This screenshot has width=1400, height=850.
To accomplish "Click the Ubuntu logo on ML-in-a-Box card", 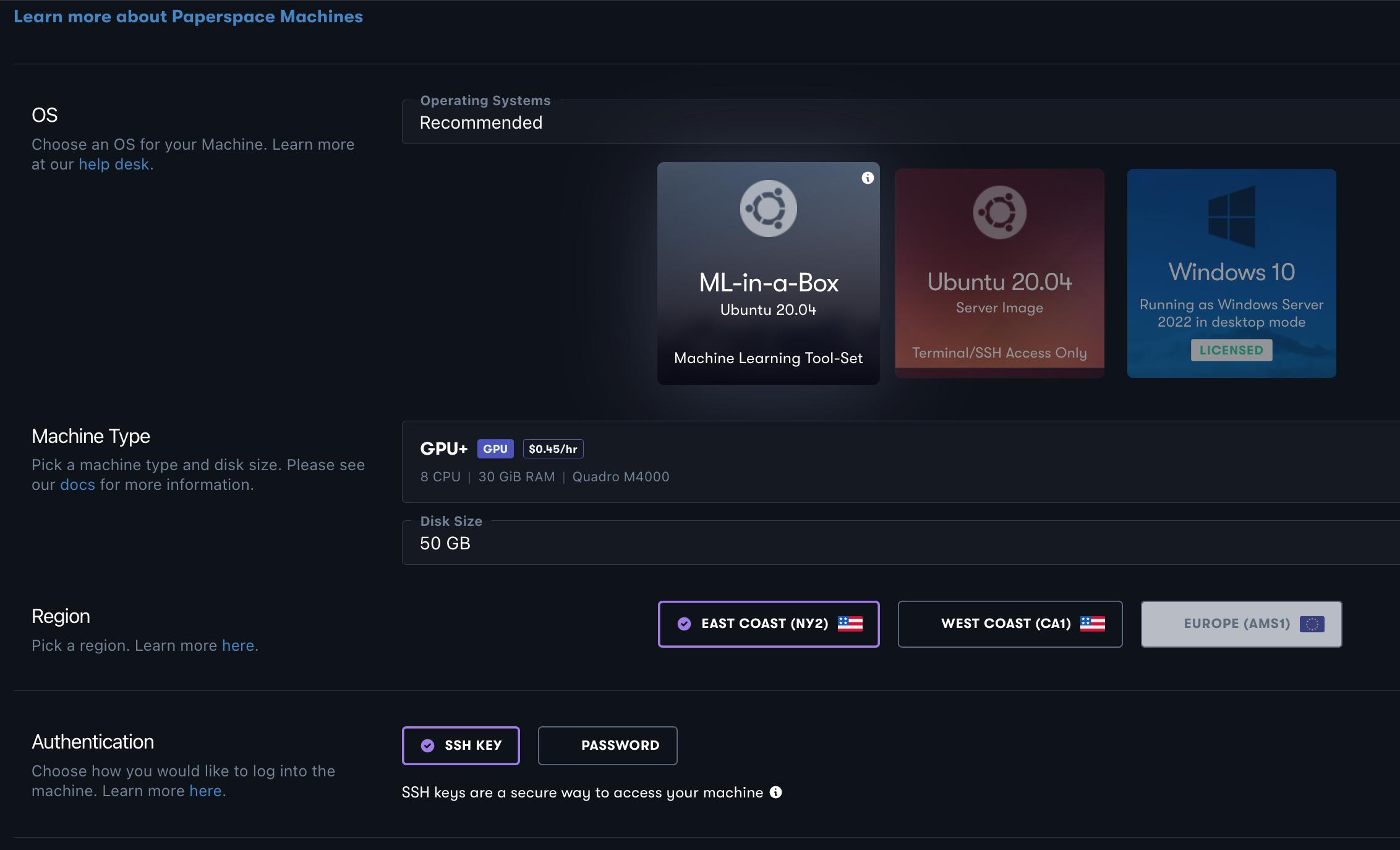I will [x=768, y=208].
